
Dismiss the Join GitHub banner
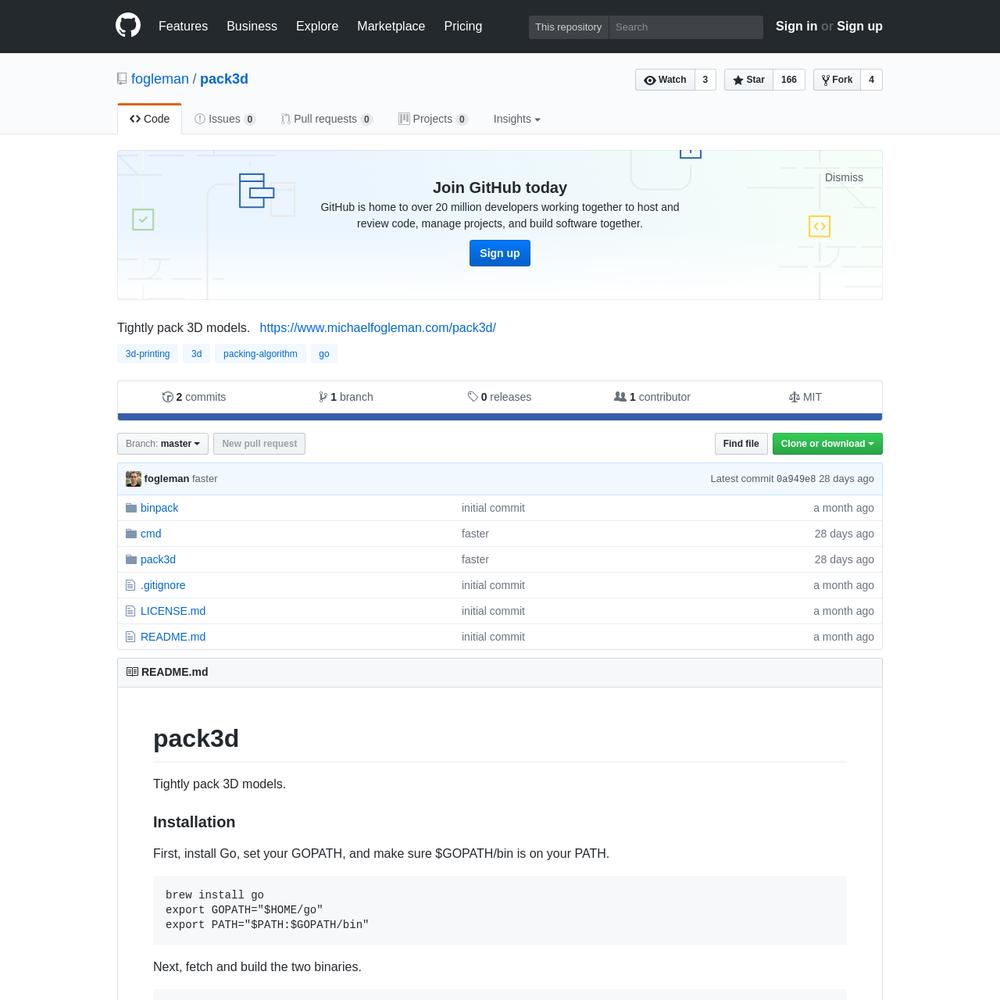pos(843,177)
